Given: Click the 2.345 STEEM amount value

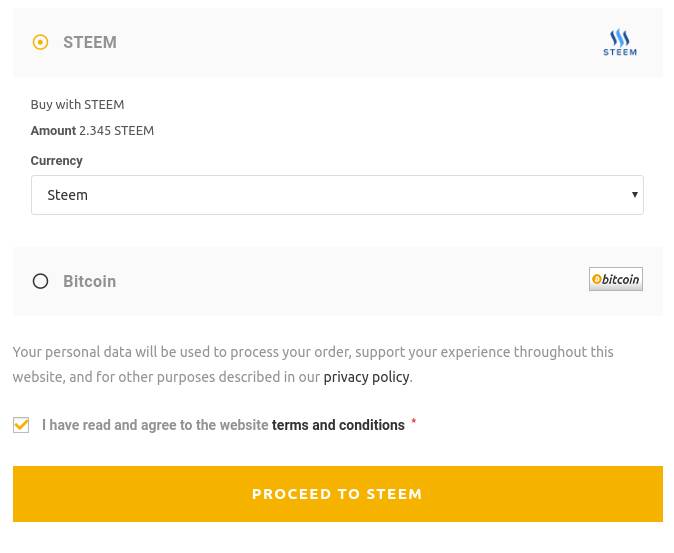Looking at the screenshot, I should [116, 130].
